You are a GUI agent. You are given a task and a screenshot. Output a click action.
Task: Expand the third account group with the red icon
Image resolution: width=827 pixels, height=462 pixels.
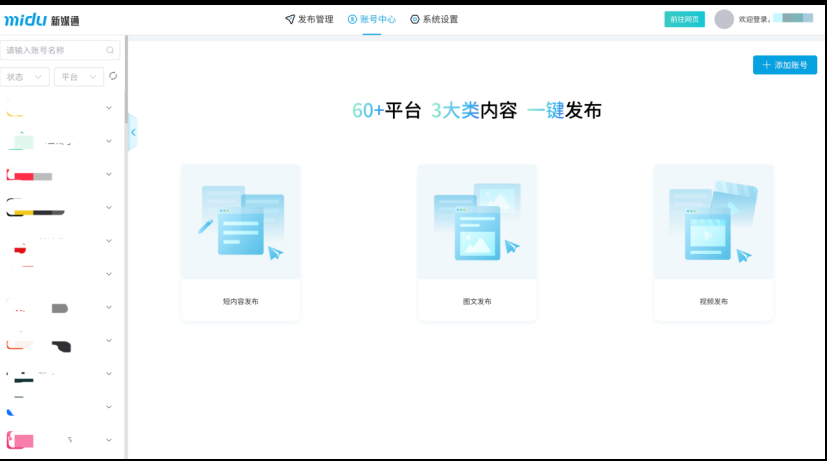click(109, 174)
